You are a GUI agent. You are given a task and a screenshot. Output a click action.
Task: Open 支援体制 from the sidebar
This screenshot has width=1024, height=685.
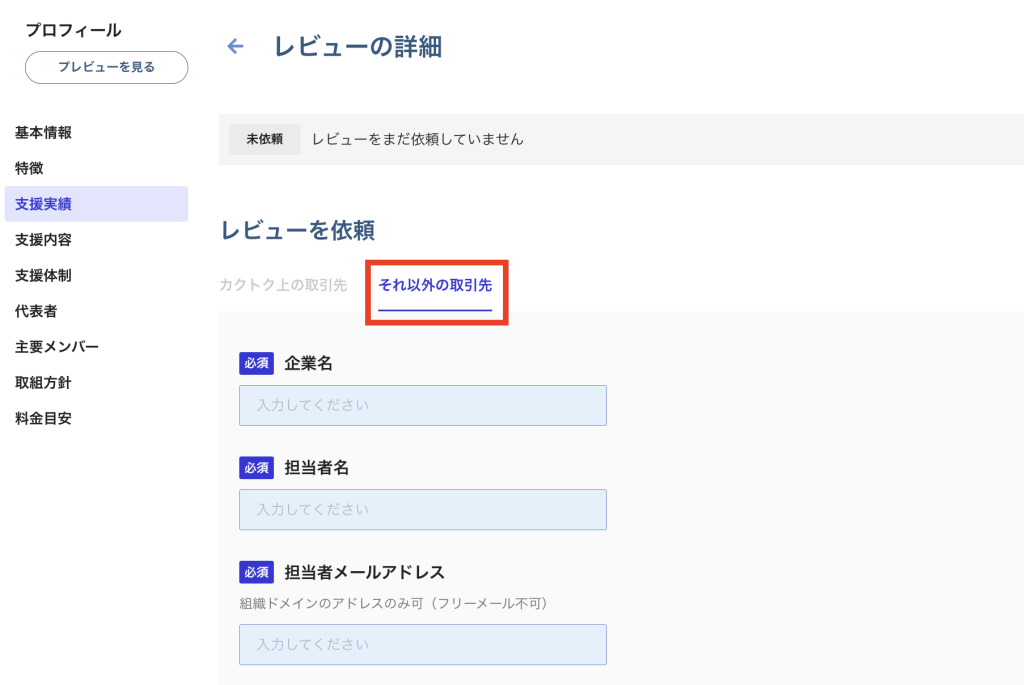(43, 275)
